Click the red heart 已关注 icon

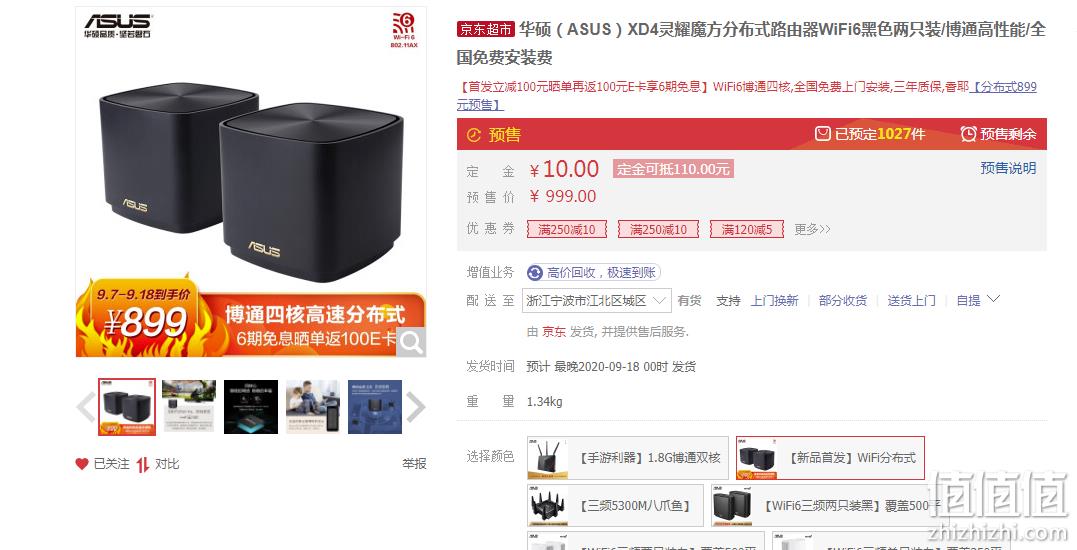(x=82, y=464)
